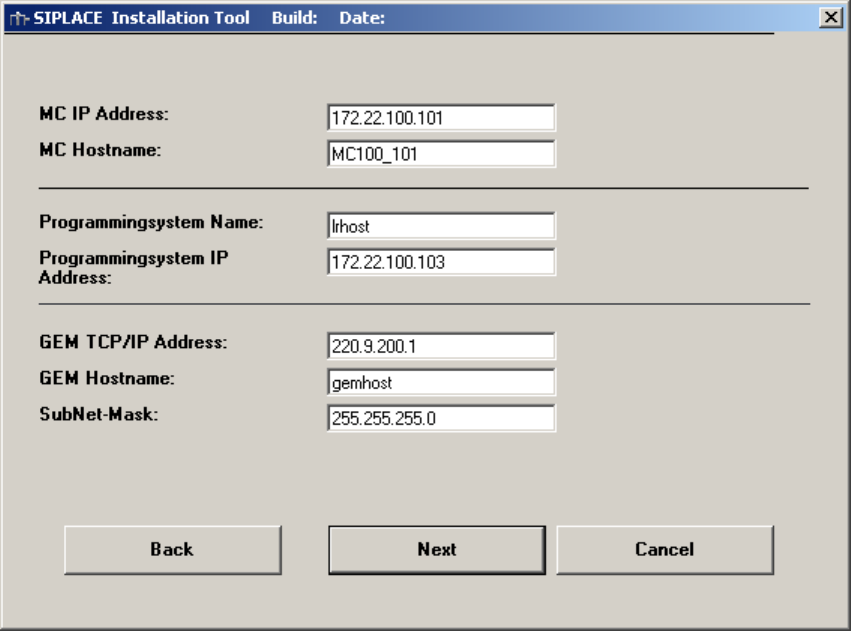
Task: Select the Programmingsystem Name field with lrhost
Action: (x=441, y=226)
